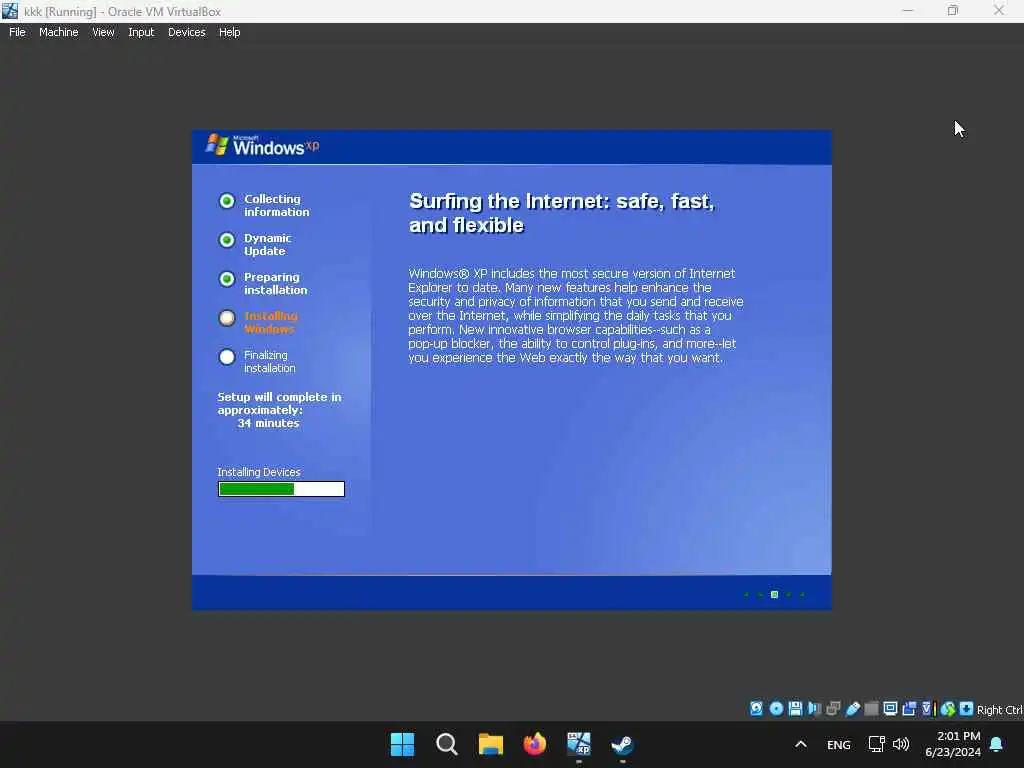The width and height of the screenshot is (1024, 768).
Task: Click the 'Installing Devices' label
Action: [x=259, y=472]
